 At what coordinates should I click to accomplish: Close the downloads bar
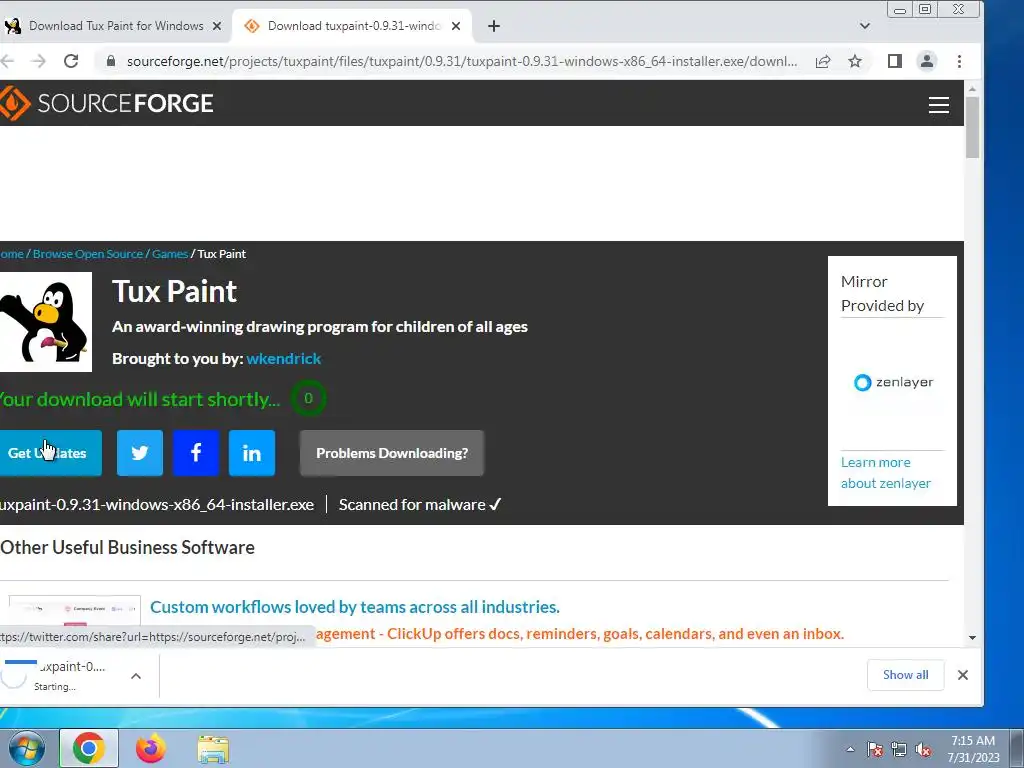(963, 675)
